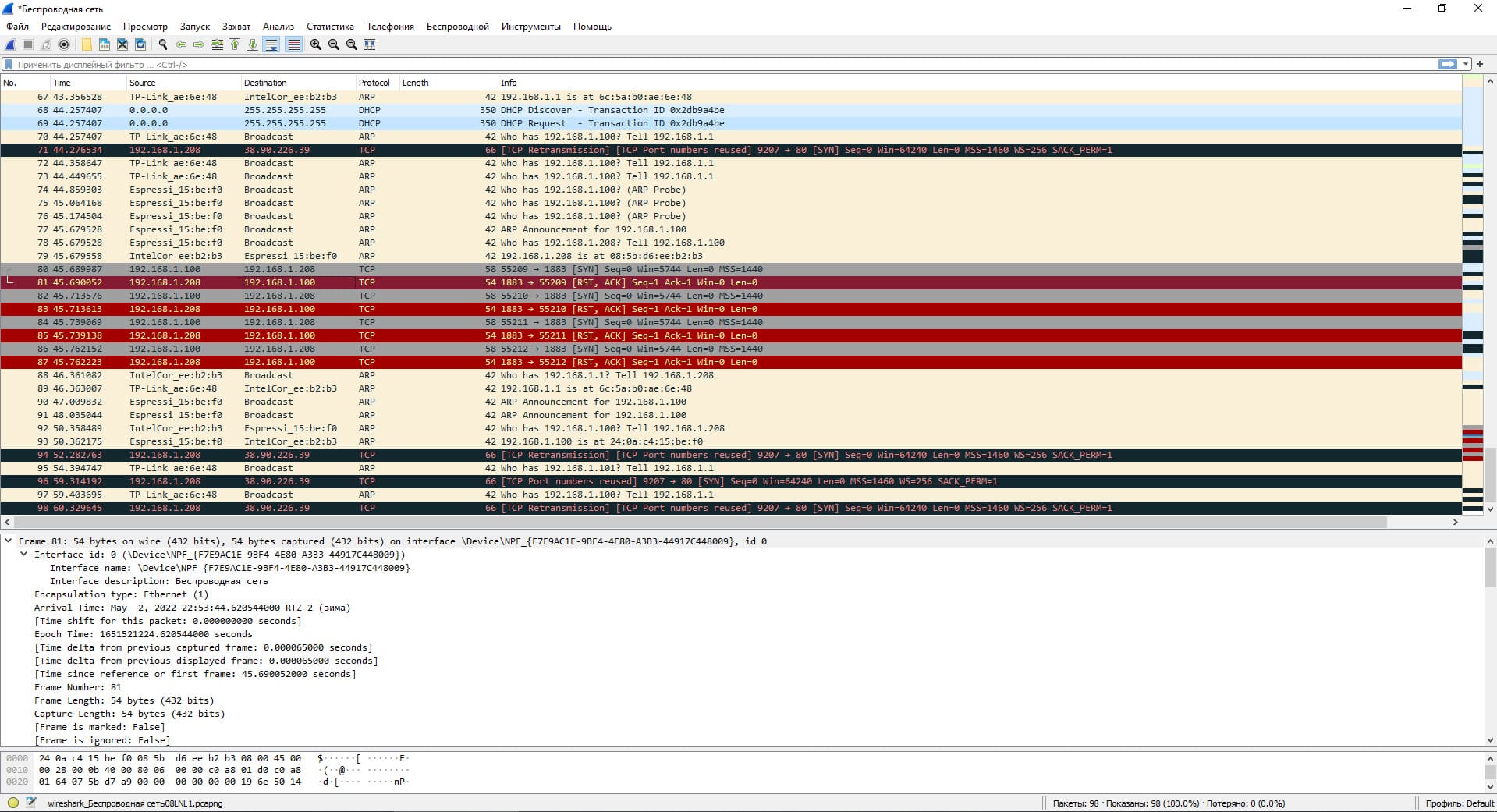Click the find packet magnifier icon

click(162, 44)
